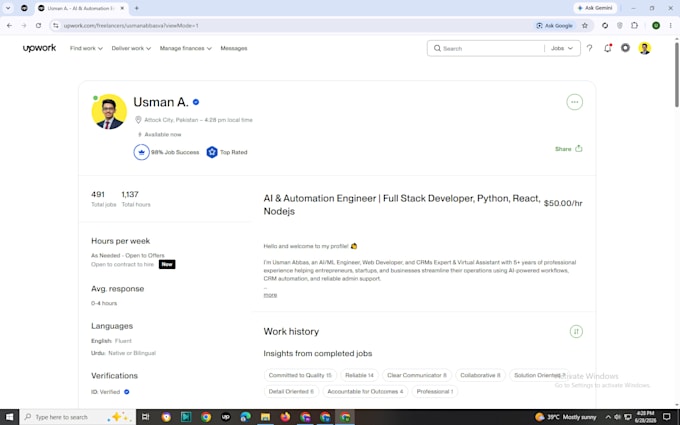Click the three-dot more options on the profile
Viewport: 680px width, 425px height.
pos(575,102)
